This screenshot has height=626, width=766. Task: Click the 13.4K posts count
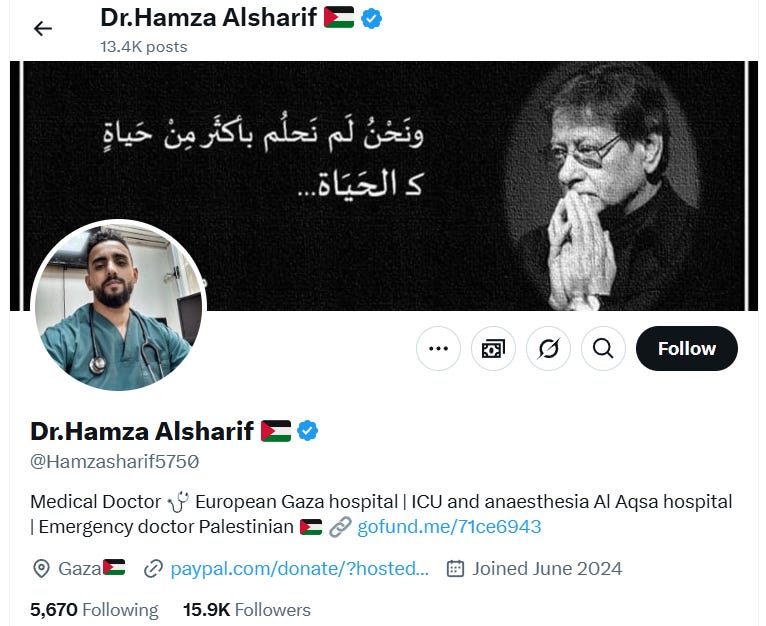tap(144, 47)
